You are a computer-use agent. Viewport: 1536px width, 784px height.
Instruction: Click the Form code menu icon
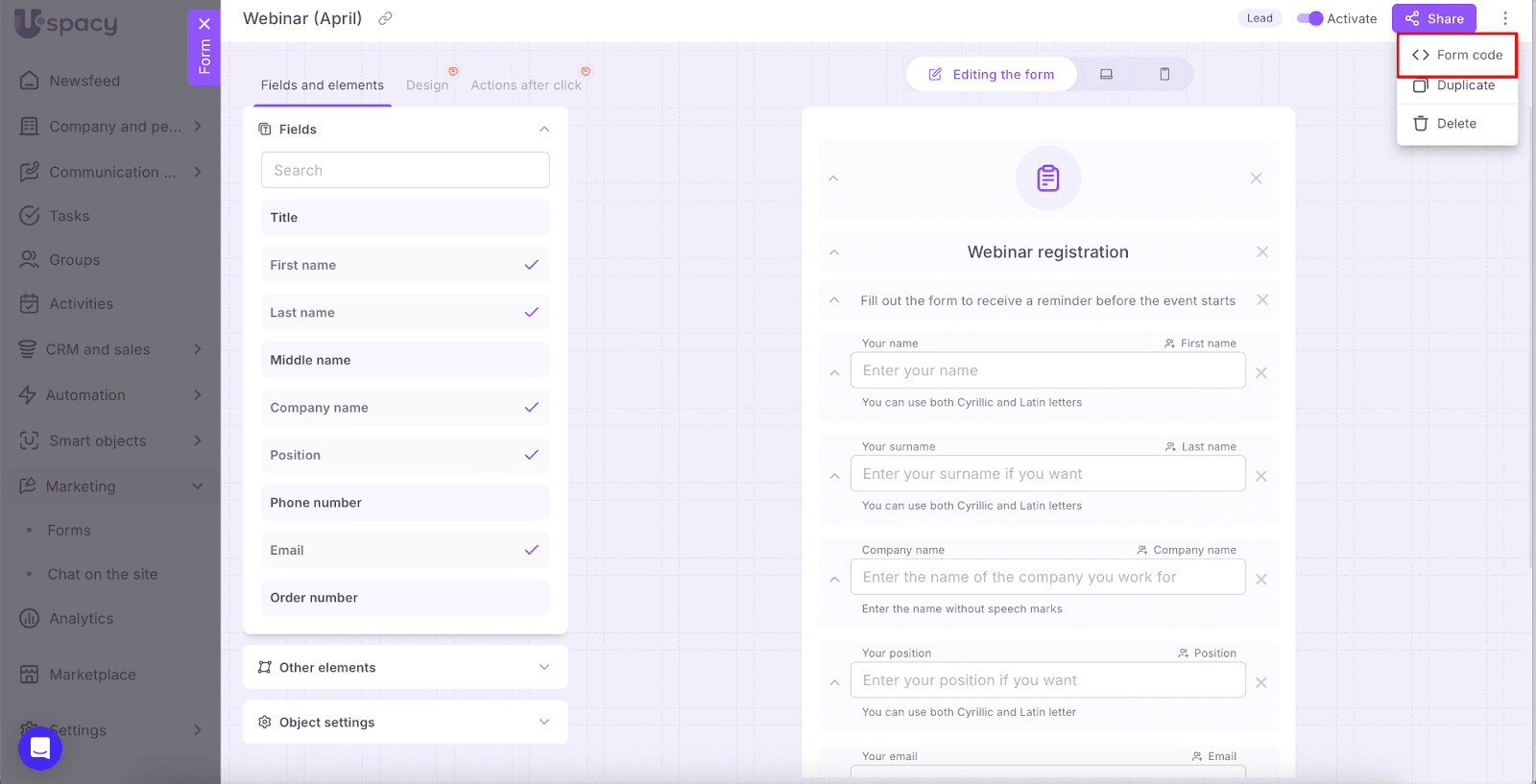pyautogui.click(x=1421, y=55)
